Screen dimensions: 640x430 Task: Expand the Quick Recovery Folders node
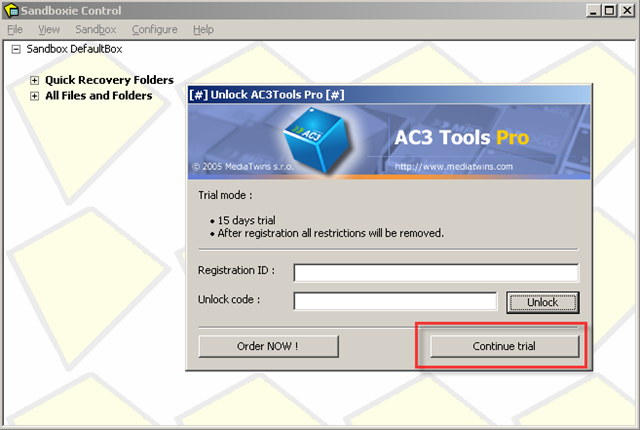[34, 80]
